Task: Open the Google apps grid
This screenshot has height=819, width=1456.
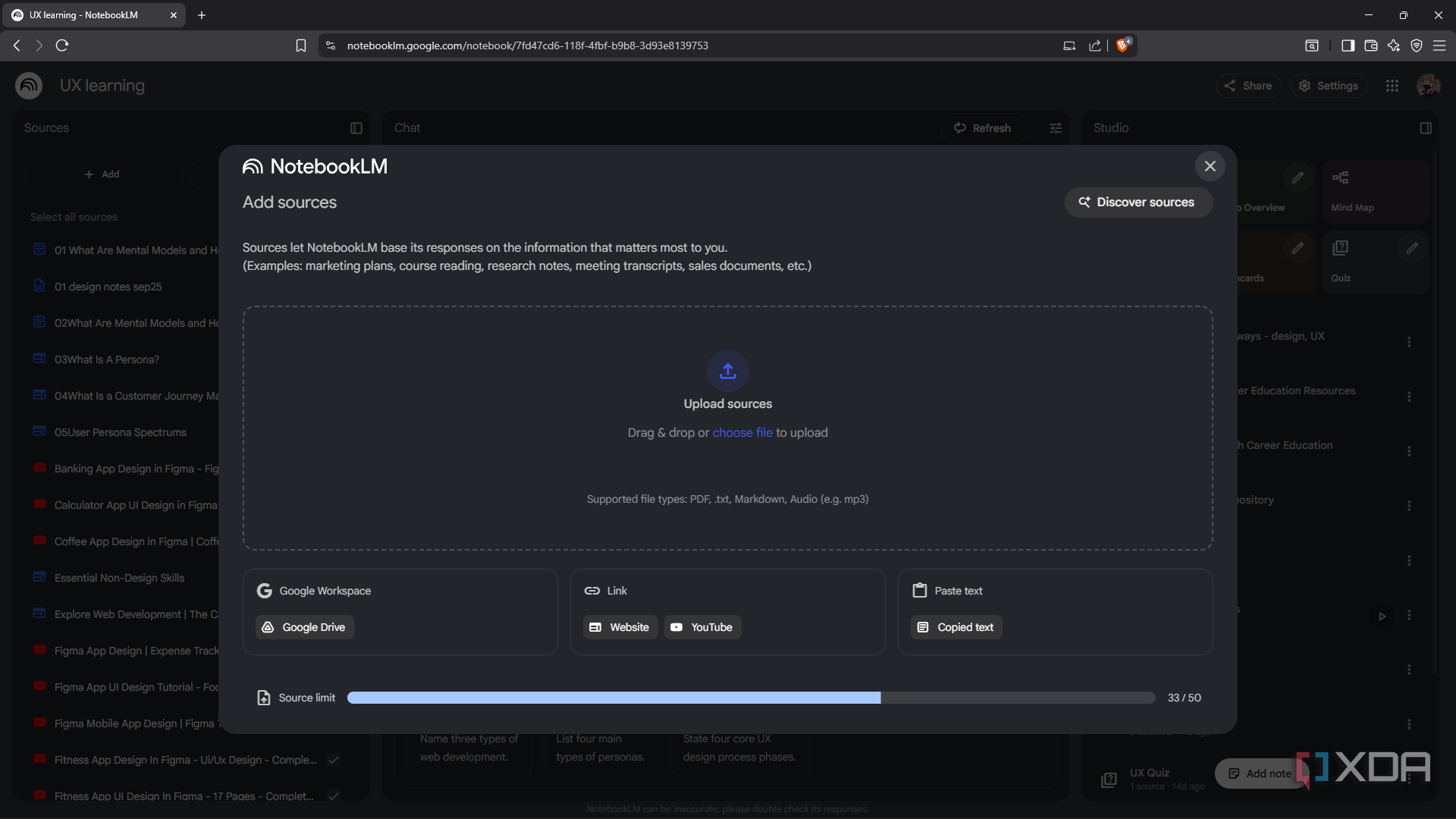Action: pyautogui.click(x=1392, y=86)
